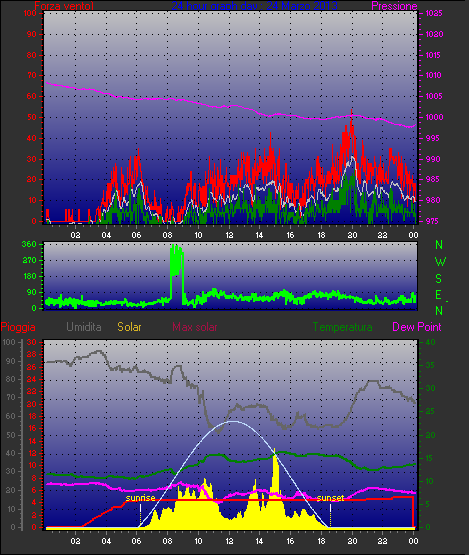
Task: Click the 20 hour label under wind chart
Action: pos(352,235)
